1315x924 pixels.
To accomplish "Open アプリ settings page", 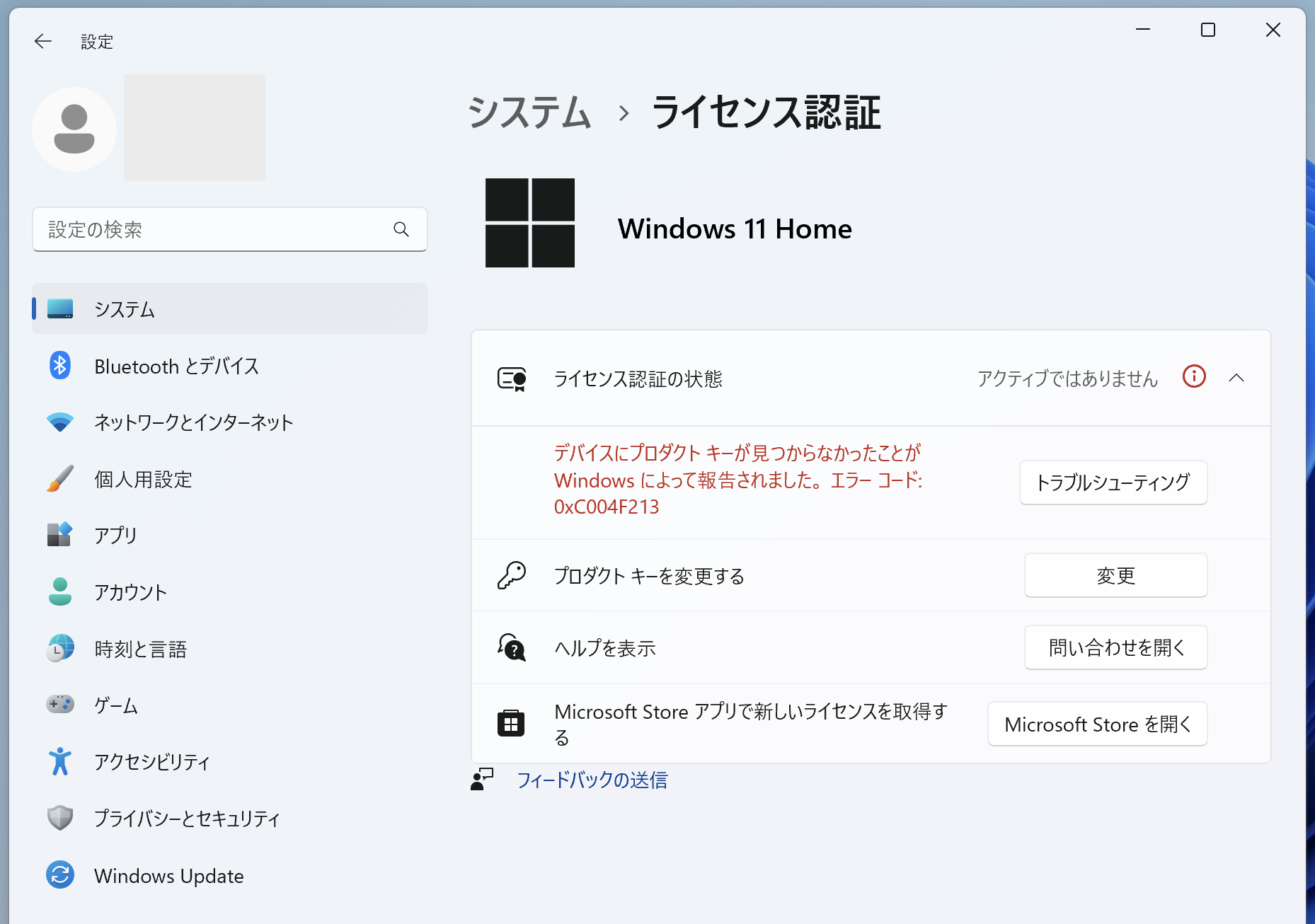I will pos(230,535).
